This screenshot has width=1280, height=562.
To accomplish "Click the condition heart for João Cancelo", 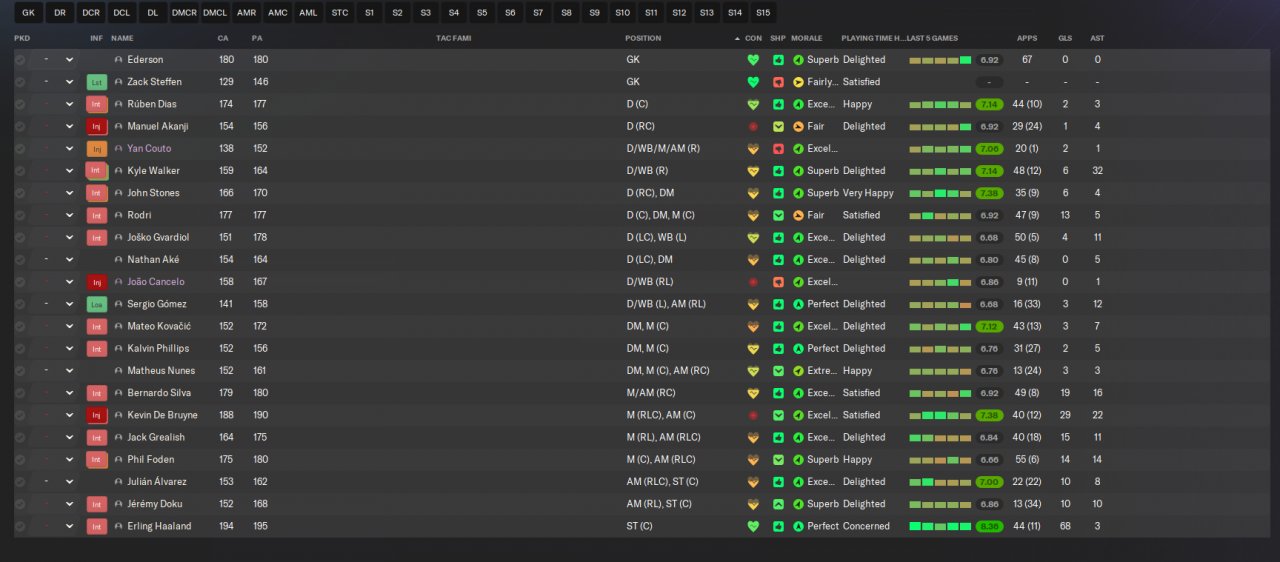I will pyautogui.click(x=753, y=282).
